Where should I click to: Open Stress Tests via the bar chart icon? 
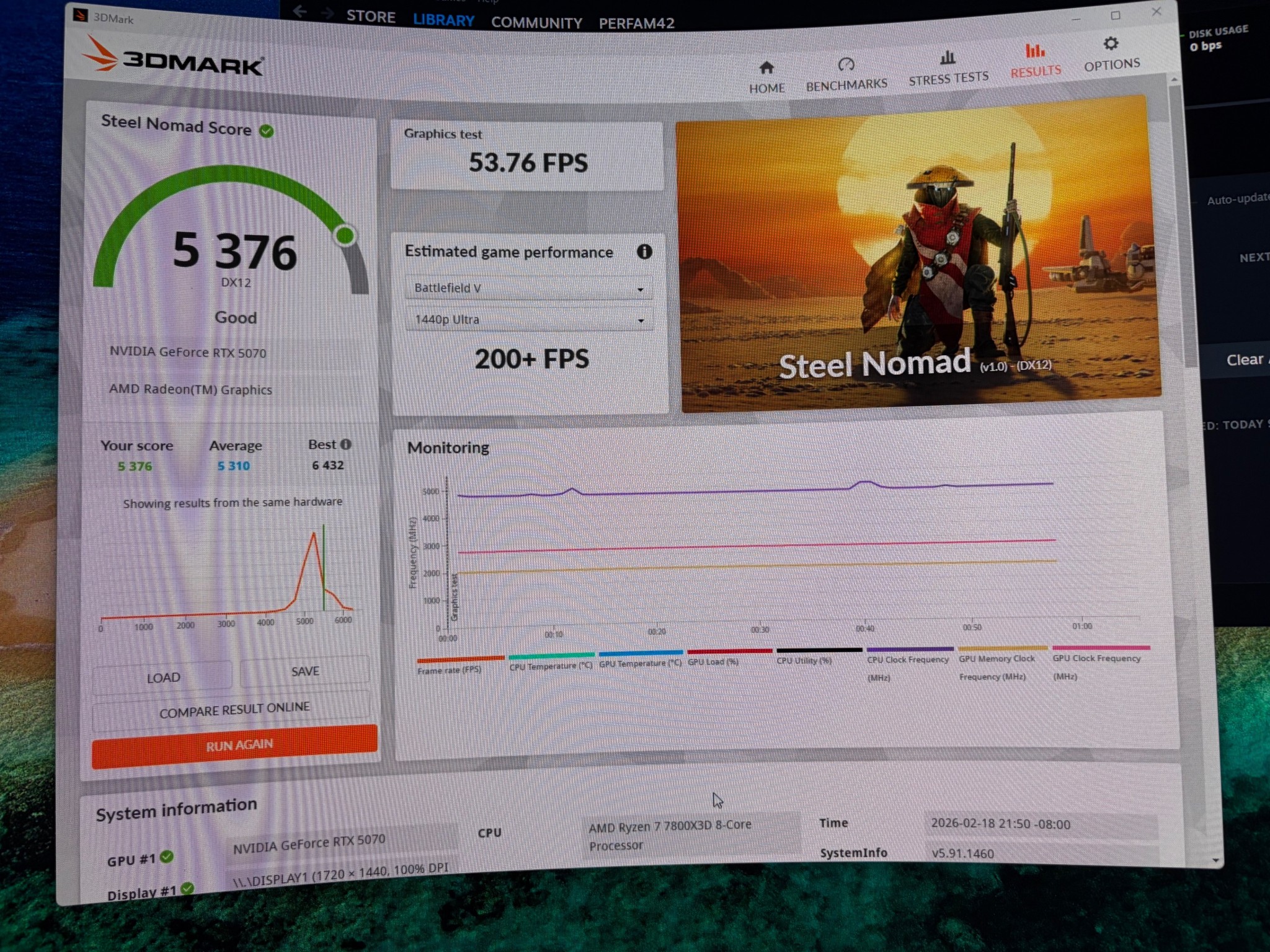click(x=948, y=58)
